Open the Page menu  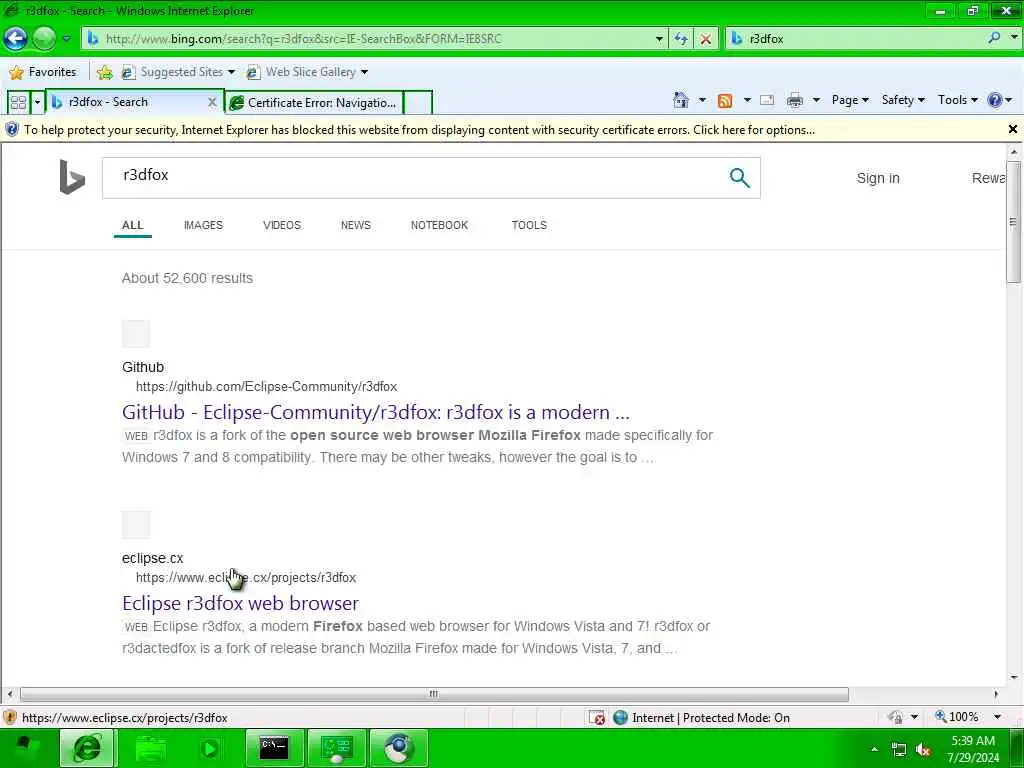850,100
